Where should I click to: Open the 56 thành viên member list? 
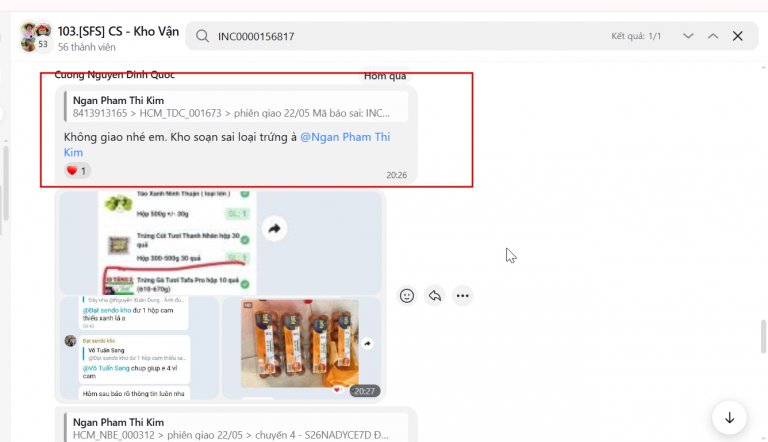click(x=87, y=47)
